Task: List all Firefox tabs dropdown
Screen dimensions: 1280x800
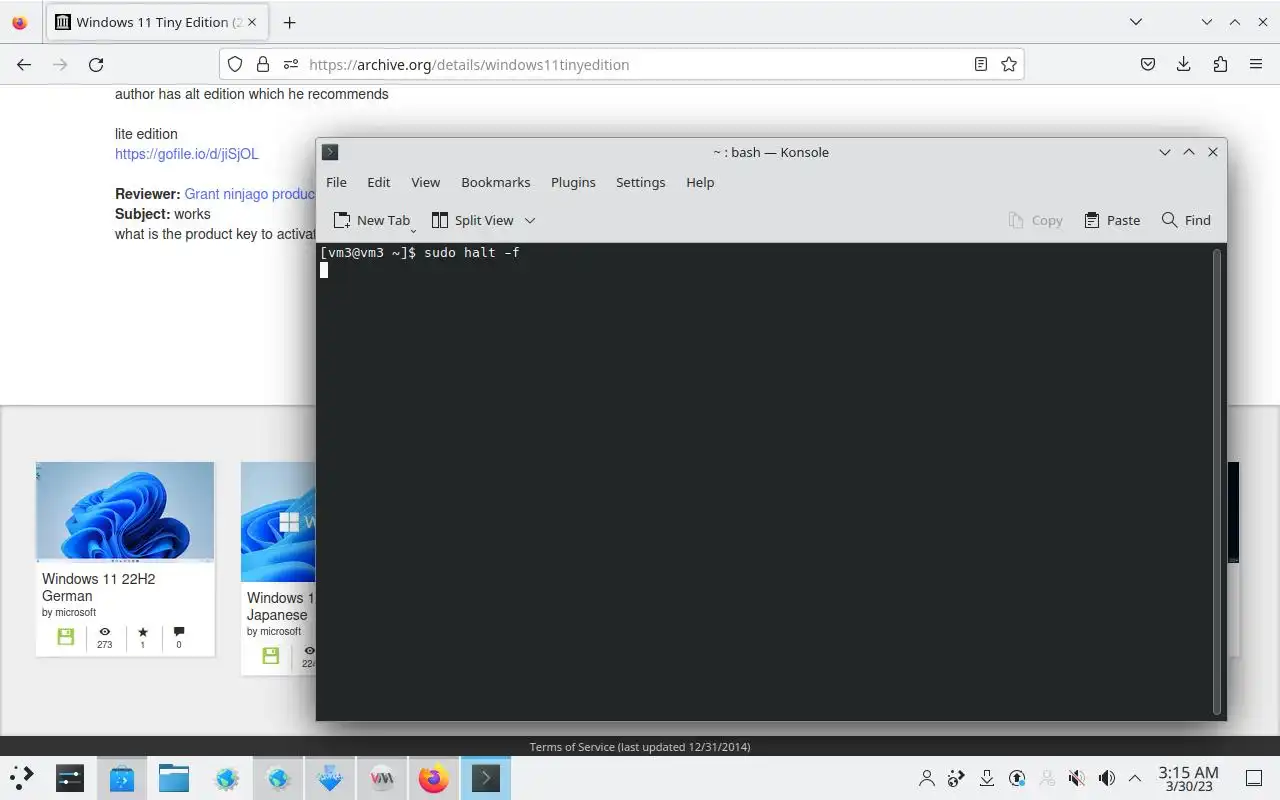Action: click(1136, 22)
